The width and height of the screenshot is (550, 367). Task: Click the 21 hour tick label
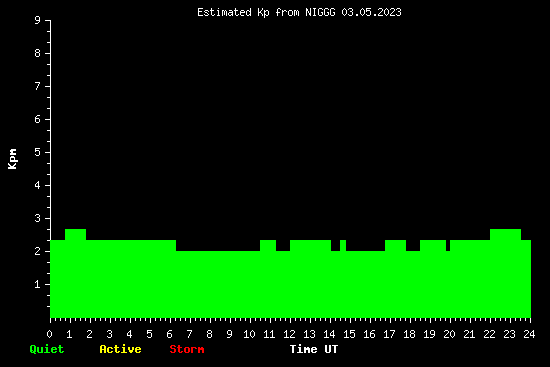coord(469,334)
